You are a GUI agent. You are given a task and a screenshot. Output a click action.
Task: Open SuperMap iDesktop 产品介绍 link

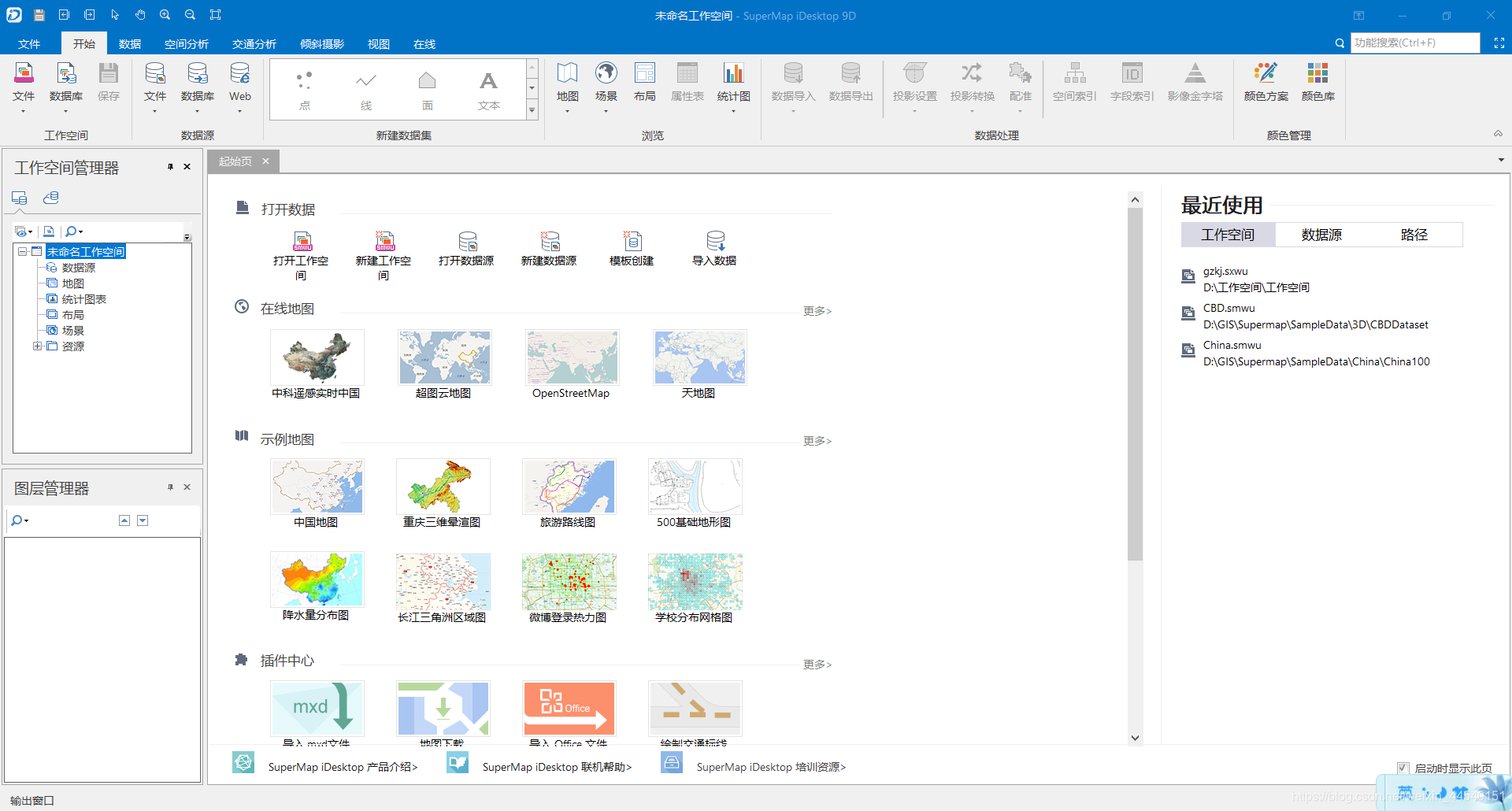tap(343, 767)
